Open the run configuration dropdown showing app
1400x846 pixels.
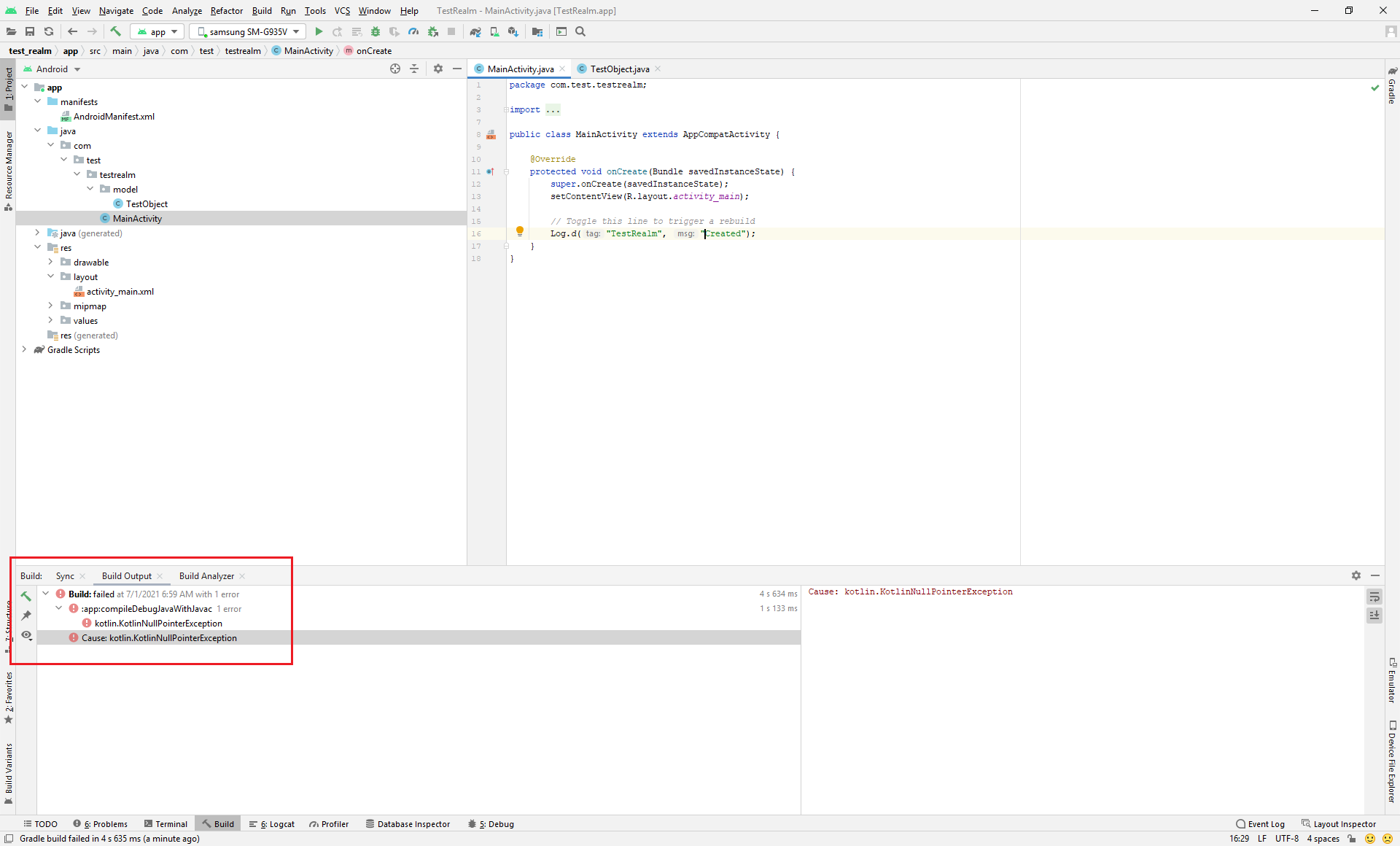[x=156, y=31]
